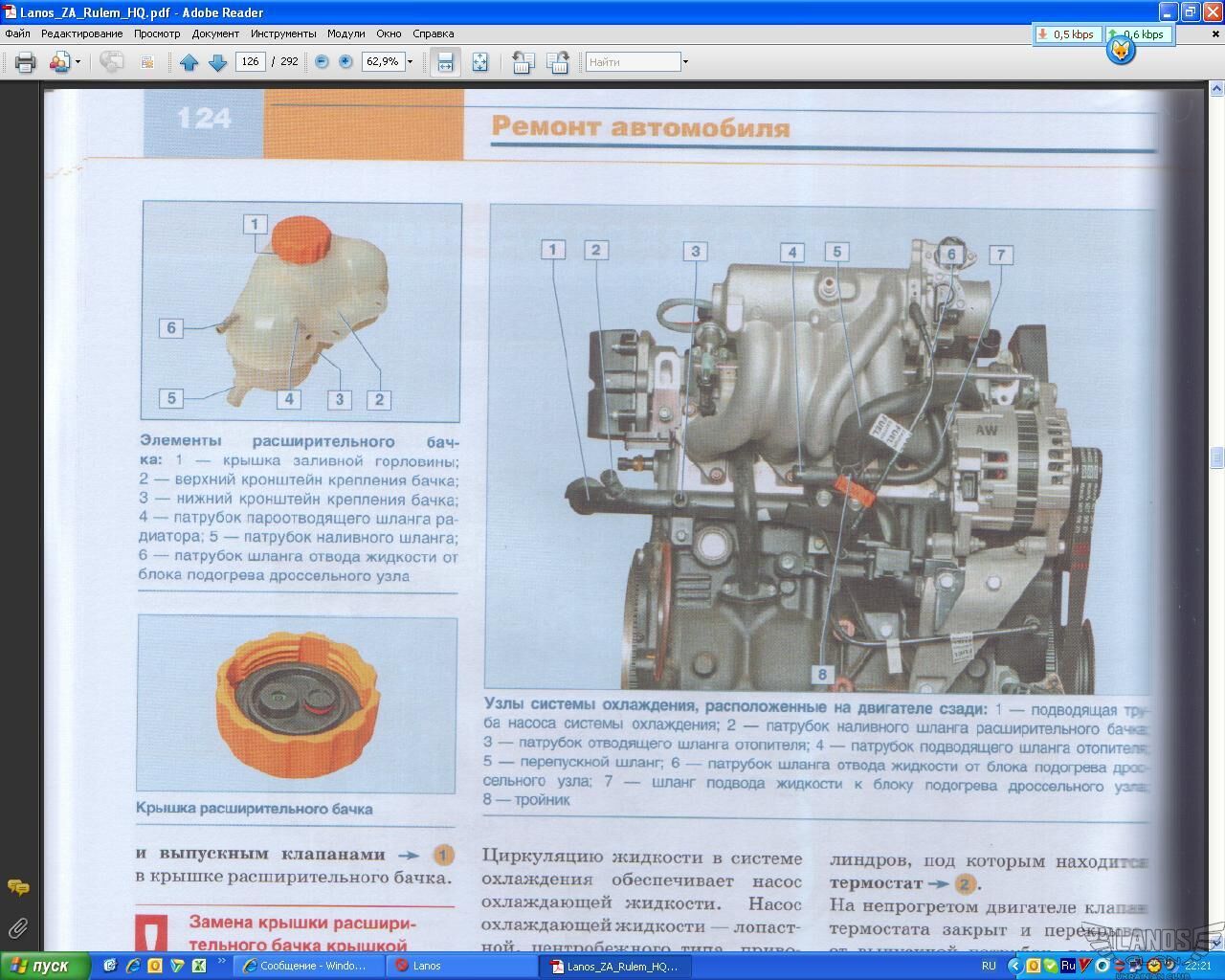The height and width of the screenshot is (980, 1225).
Task: Click the пуск Start button
Action: 45,966
